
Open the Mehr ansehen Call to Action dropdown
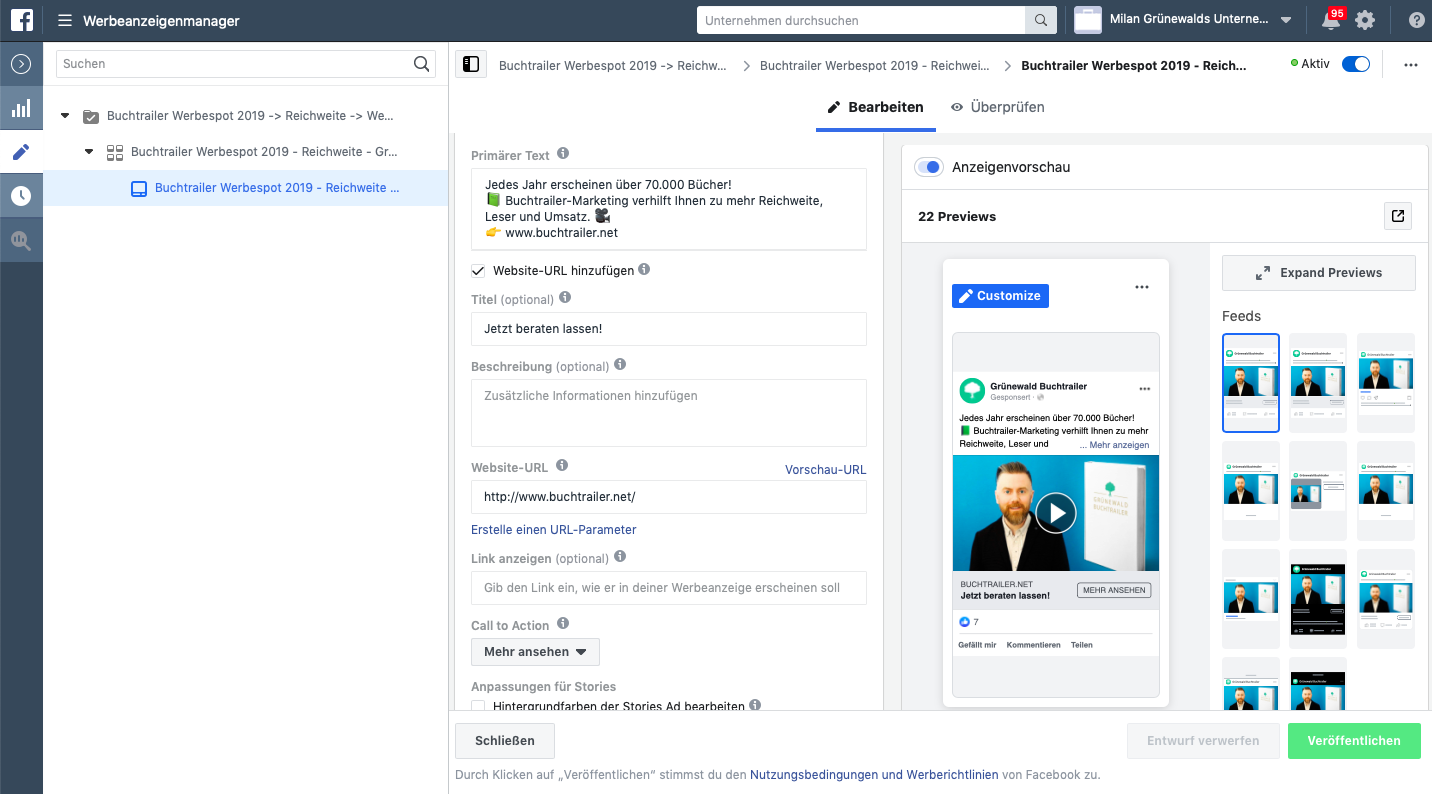[x=535, y=652]
